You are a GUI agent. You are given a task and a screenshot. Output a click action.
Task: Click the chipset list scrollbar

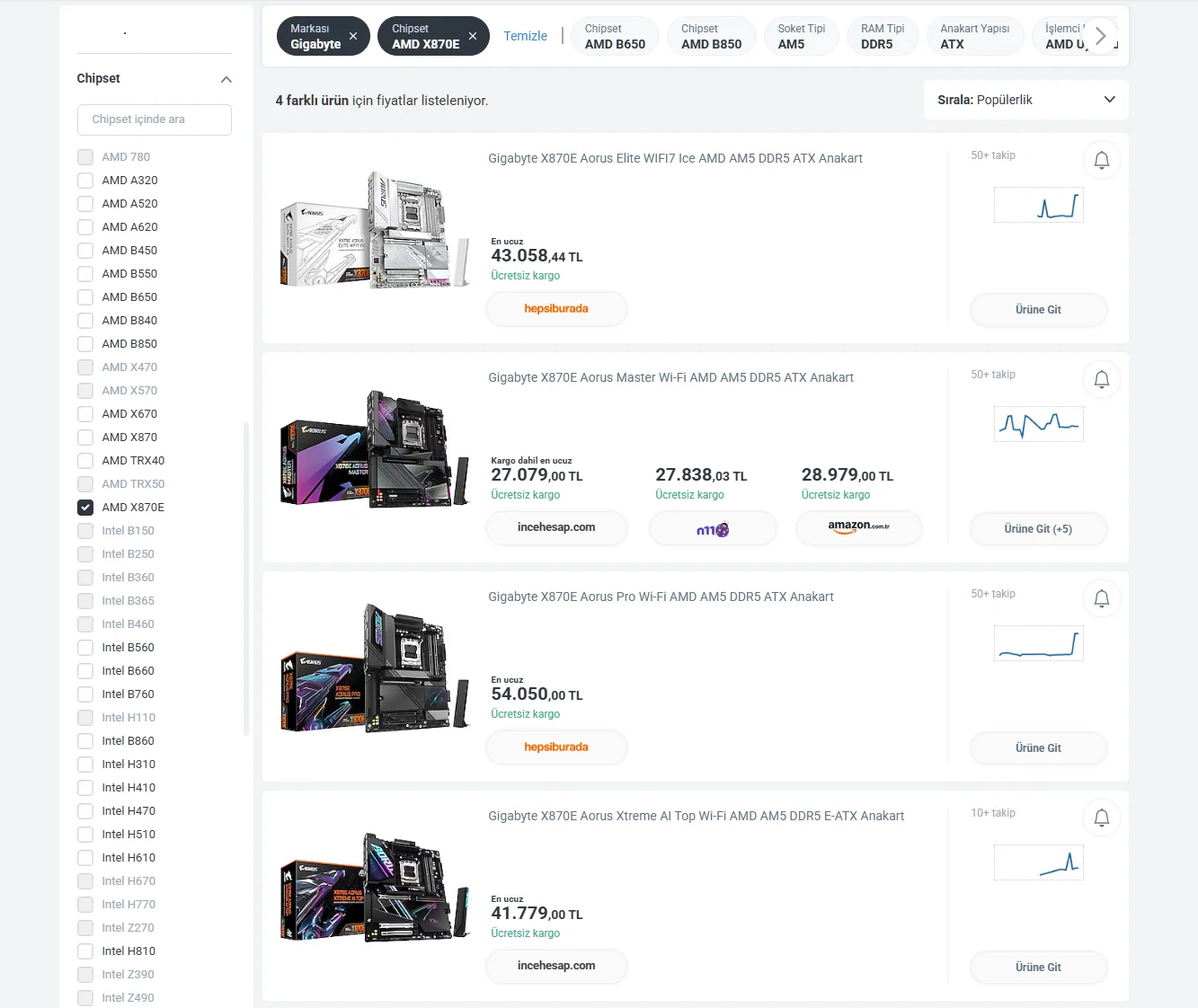[x=246, y=579]
